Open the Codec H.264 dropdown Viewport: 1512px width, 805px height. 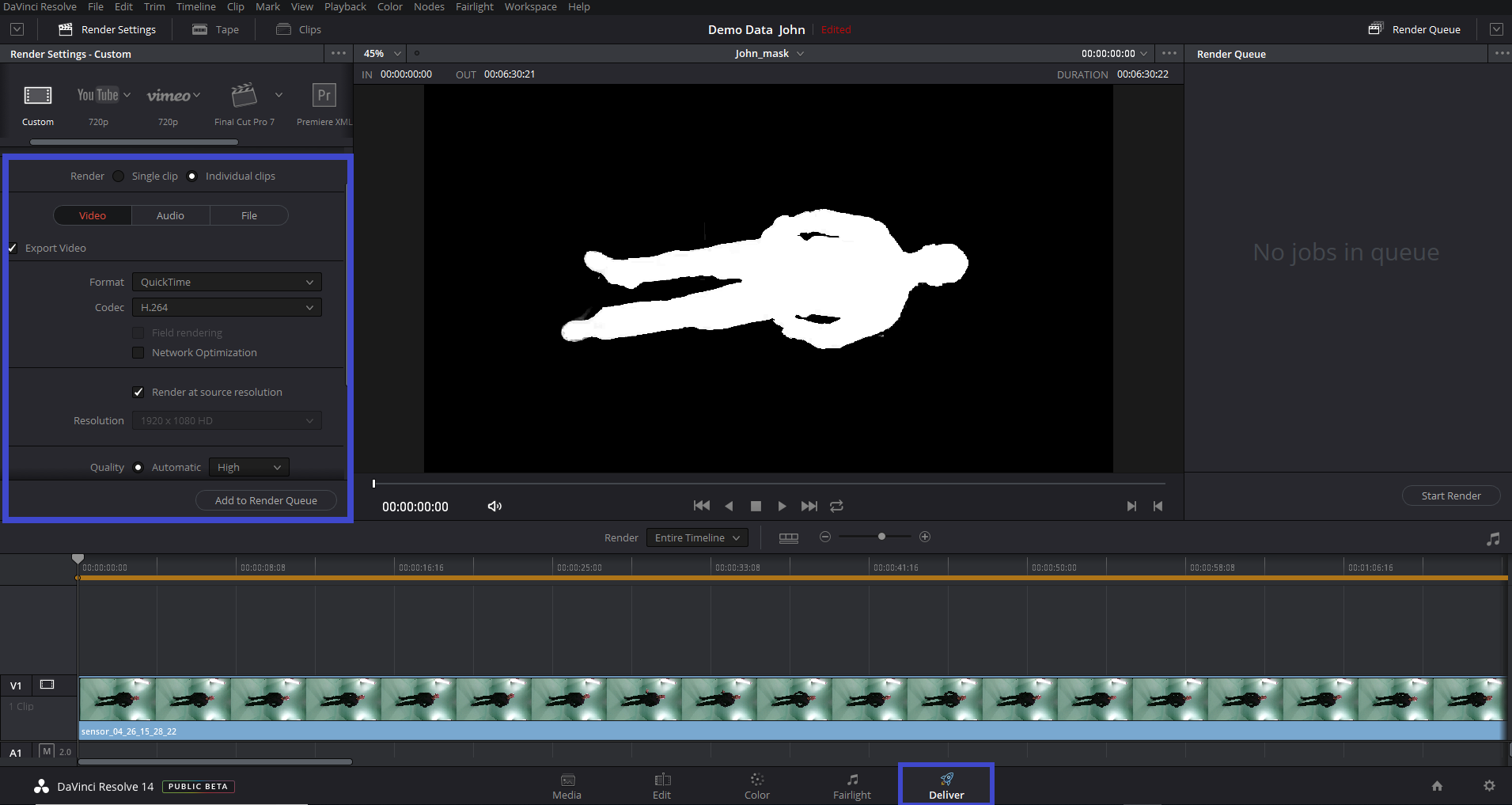[x=227, y=307]
